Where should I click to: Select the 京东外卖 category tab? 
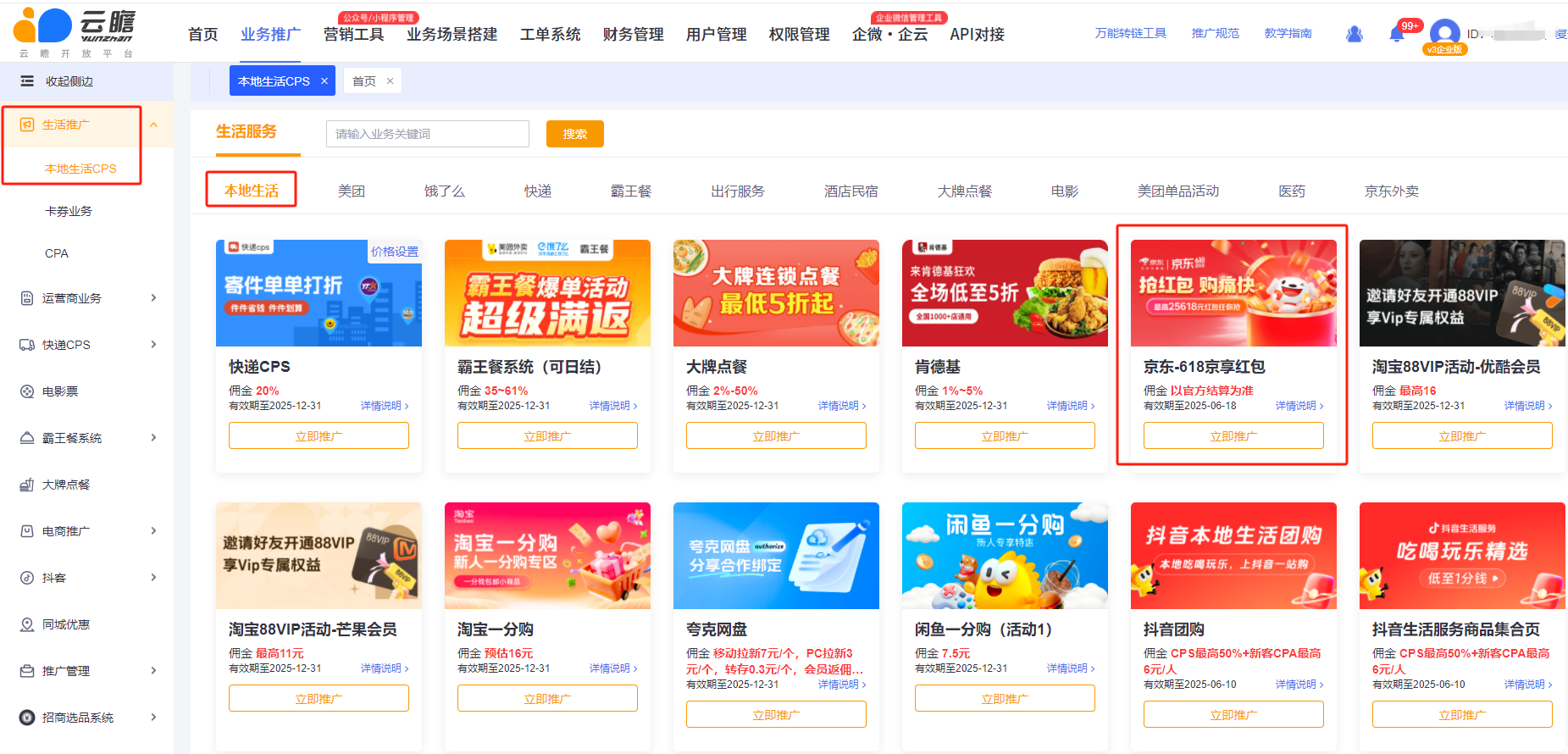coord(1392,191)
